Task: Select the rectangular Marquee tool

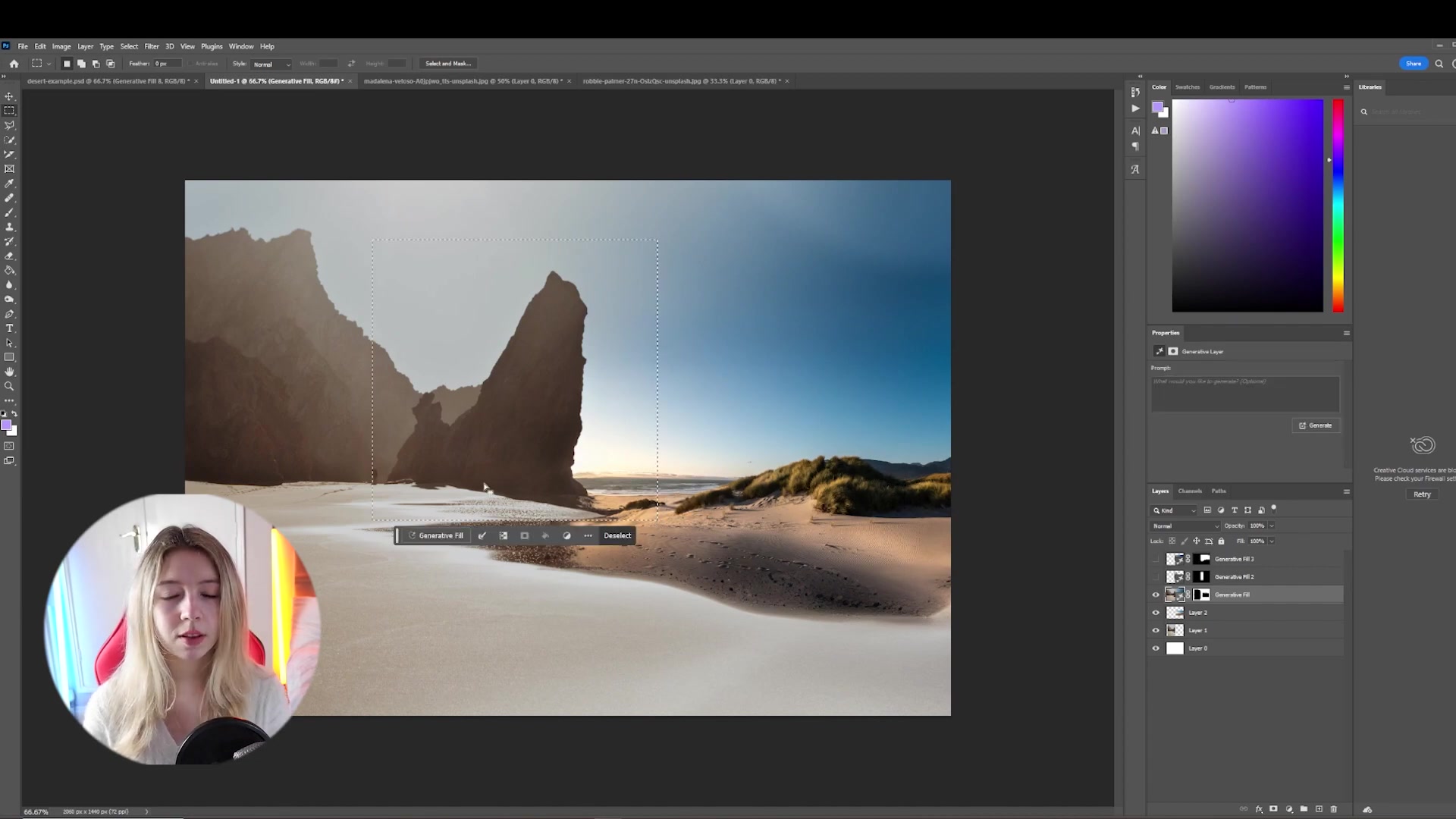Action: click(10, 109)
